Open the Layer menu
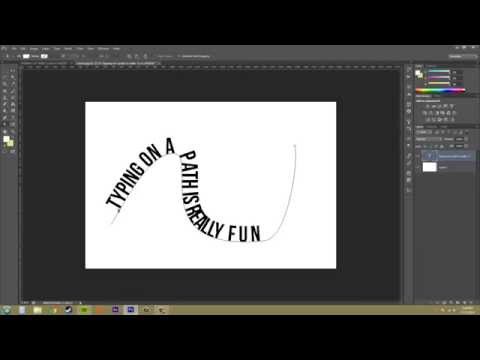This screenshot has width=480, height=360. click(46, 49)
